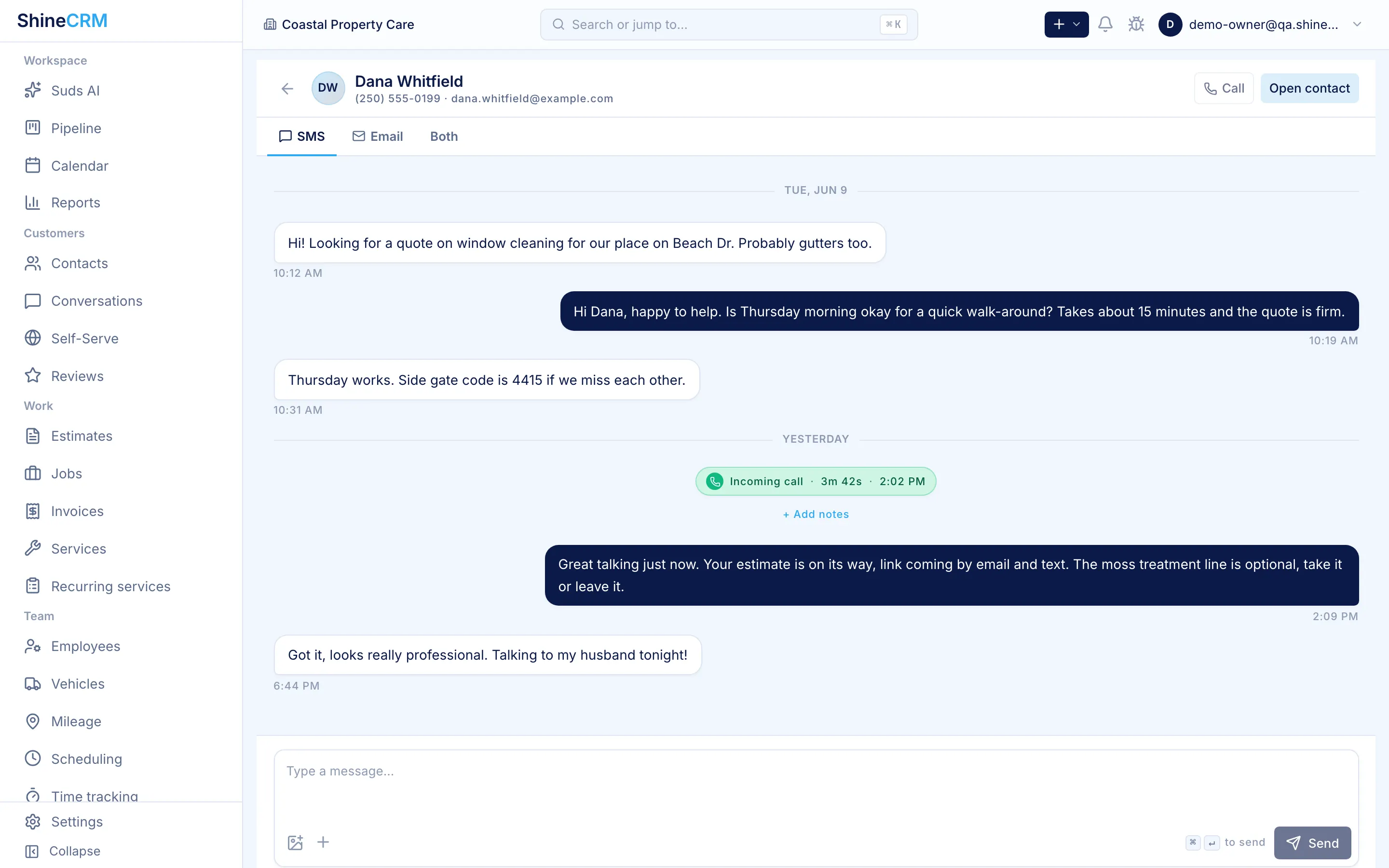The image size is (1389, 868).
Task: Click the Add notes link
Action: 816,515
